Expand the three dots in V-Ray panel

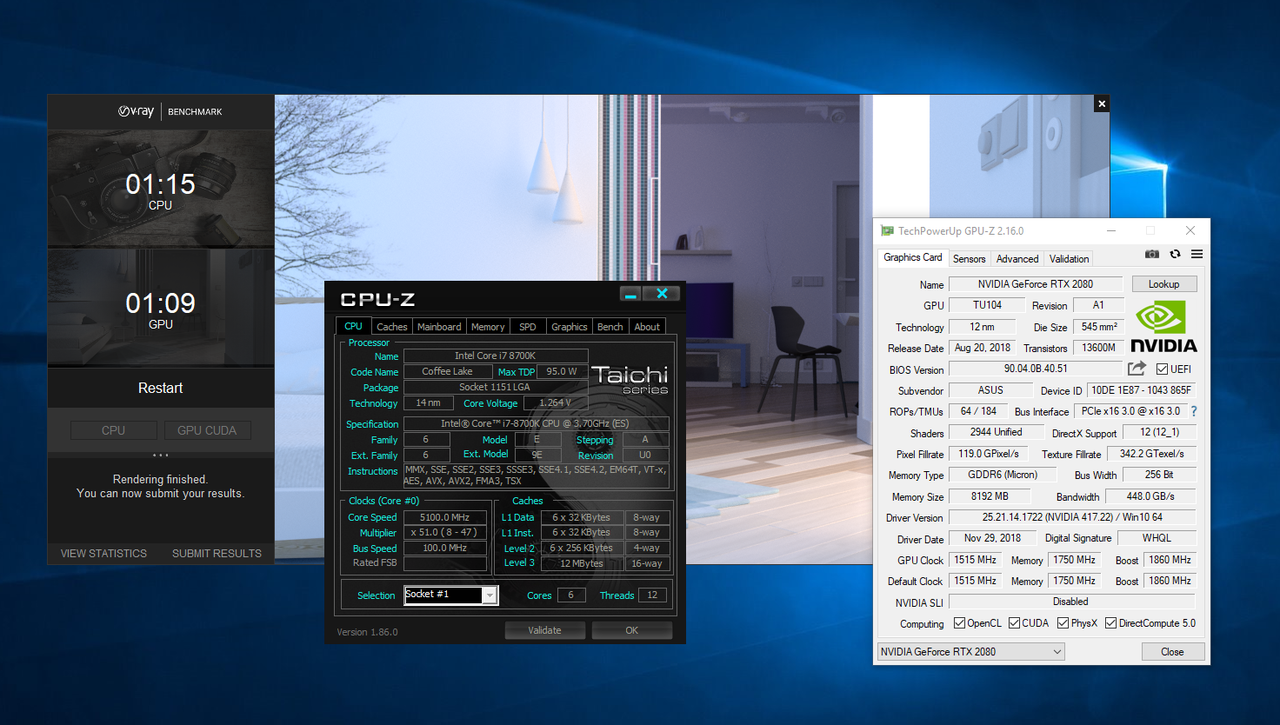[160, 455]
